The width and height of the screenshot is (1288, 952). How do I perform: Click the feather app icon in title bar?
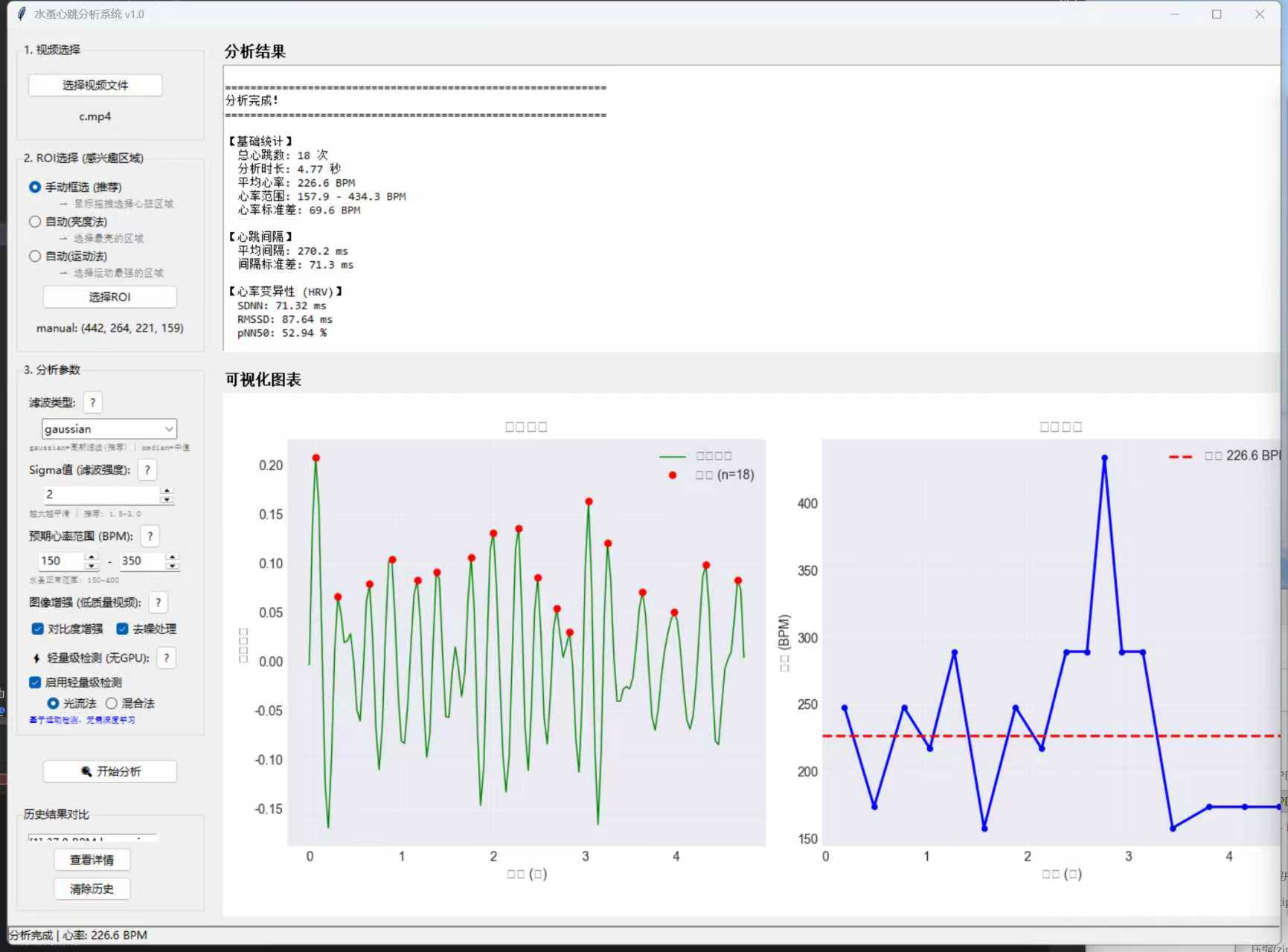(x=22, y=14)
